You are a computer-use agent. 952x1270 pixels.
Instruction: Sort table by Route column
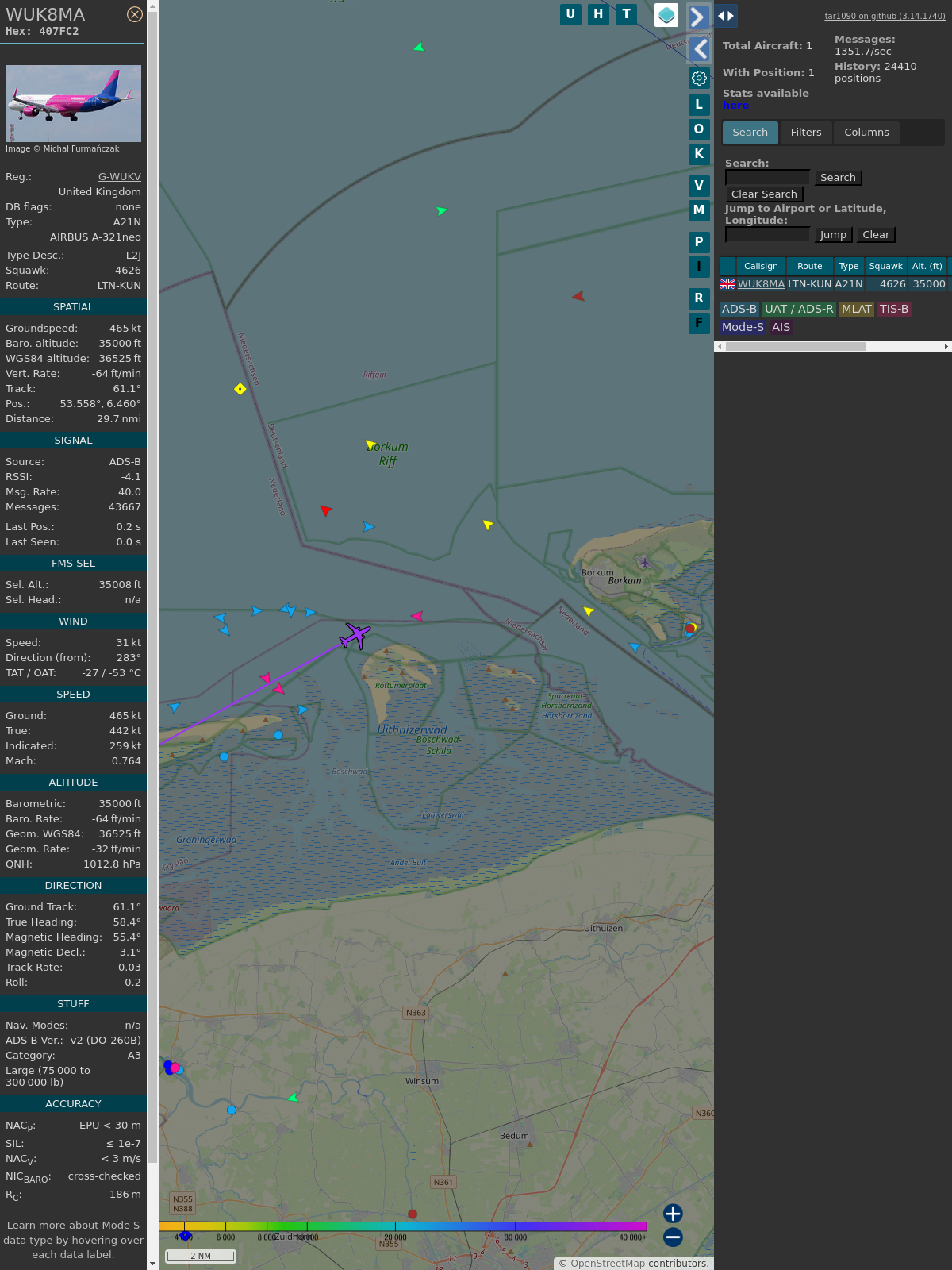coord(810,267)
